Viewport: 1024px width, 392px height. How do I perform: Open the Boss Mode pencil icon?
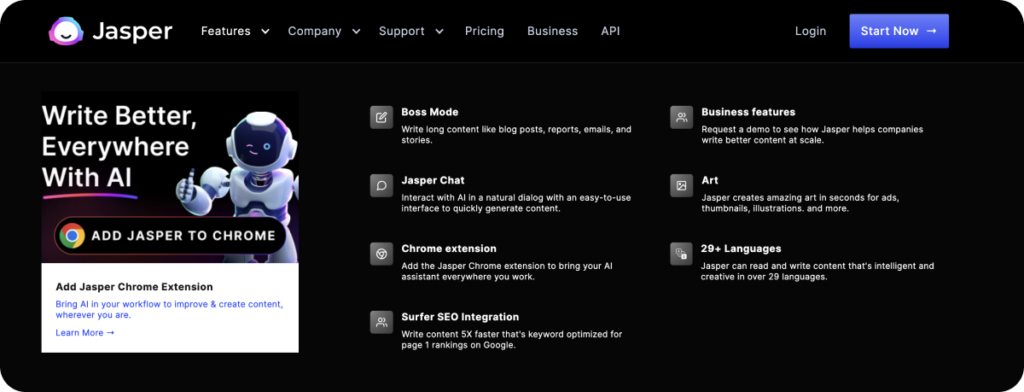click(x=381, y=118)
